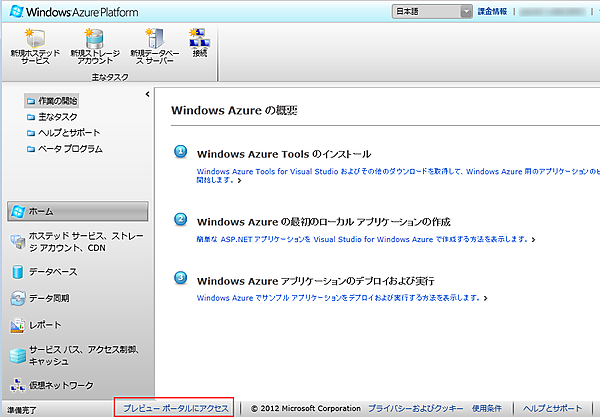600x417 pixels.
Task: Click folder icon beside 主なタスク
Action: coord(31,117)
